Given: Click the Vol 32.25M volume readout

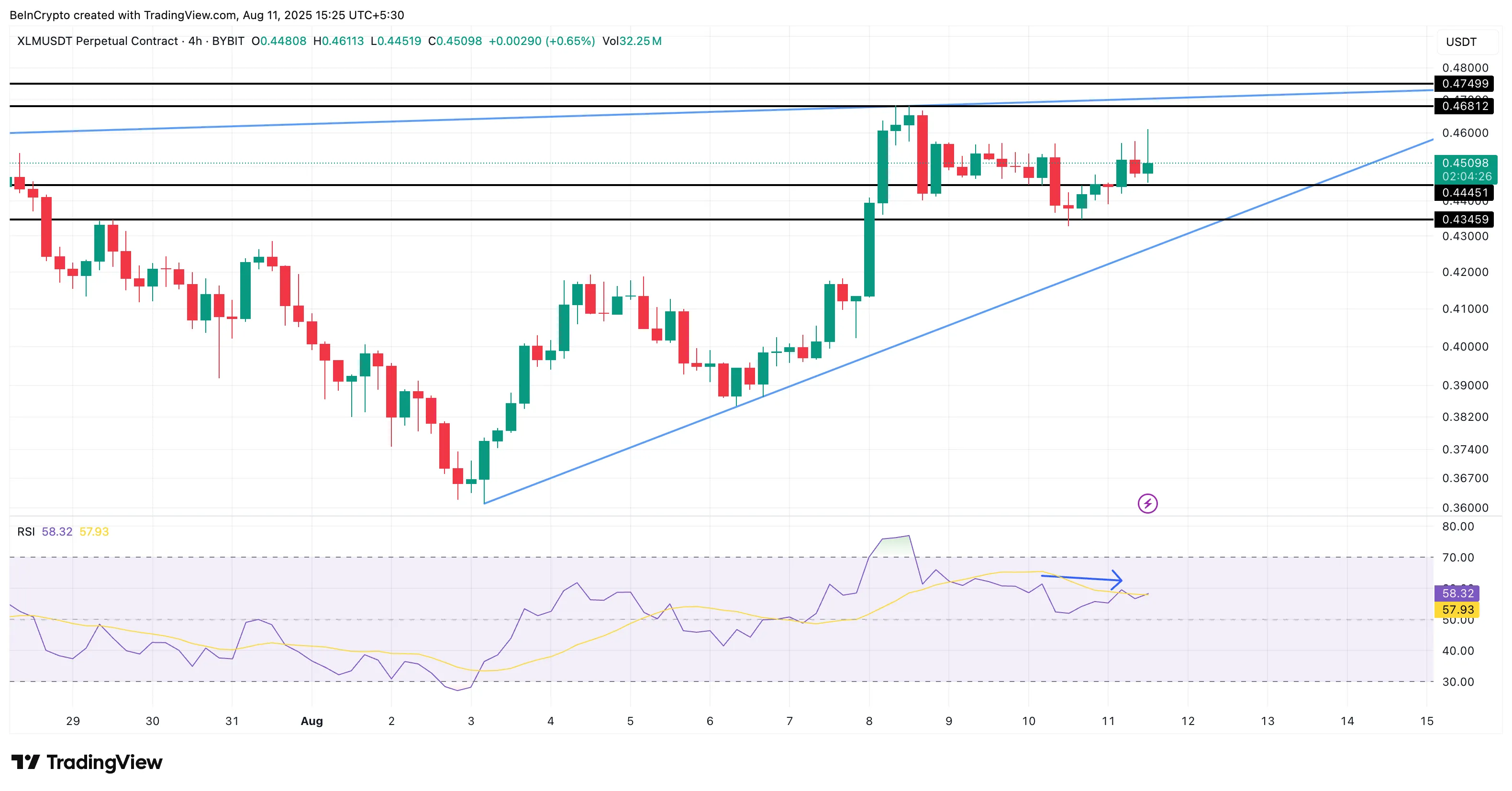Looking at the screenshot, I should tap(632, 41).
